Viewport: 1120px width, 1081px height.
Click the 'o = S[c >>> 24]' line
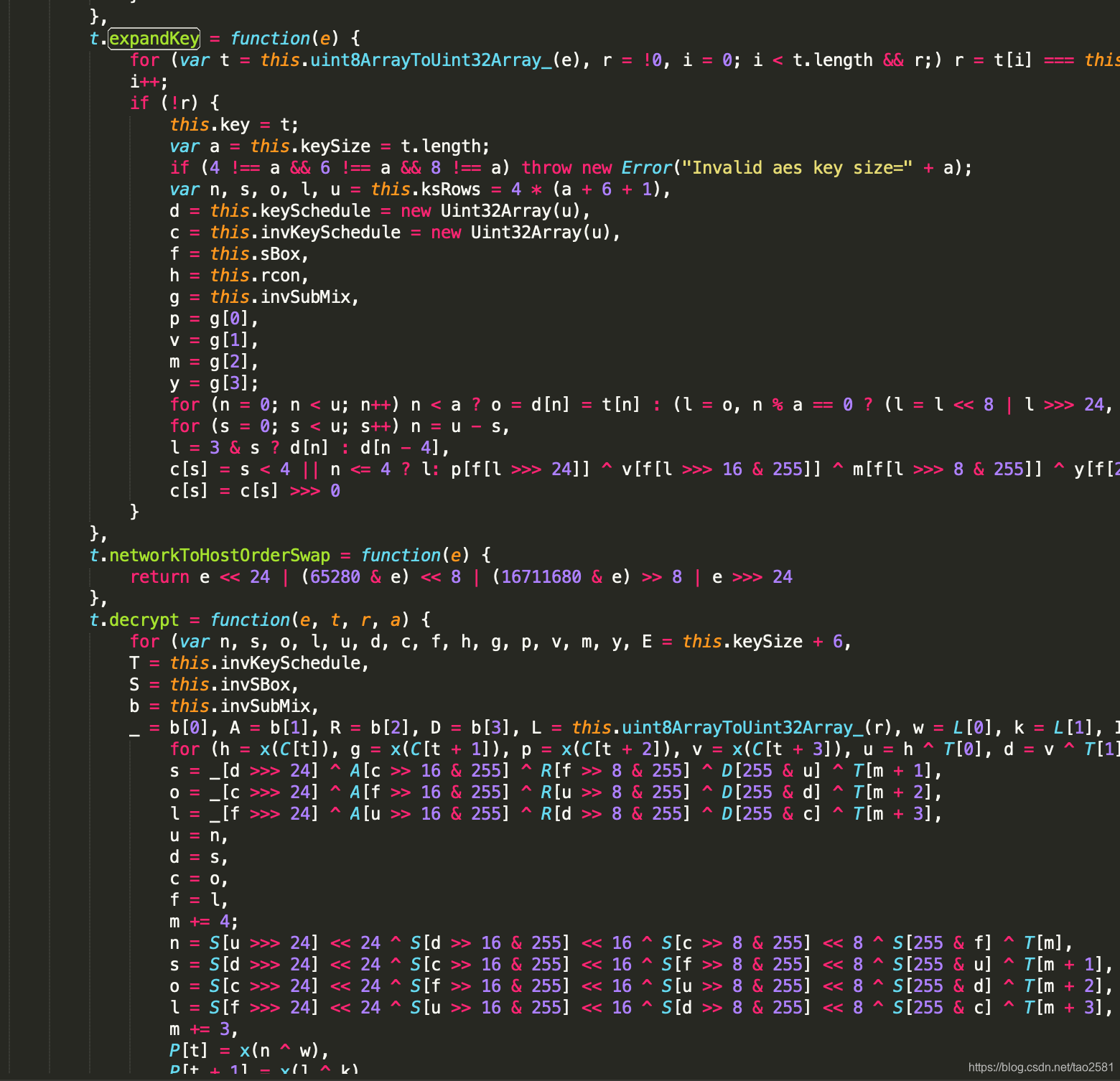tap(642, 986)
